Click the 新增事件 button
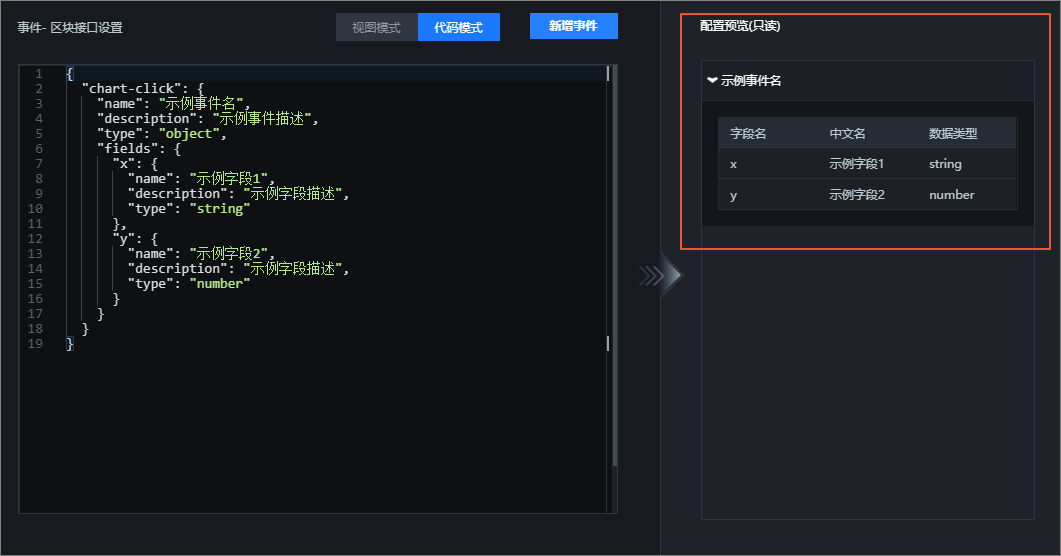This screenshot has height=556, width=1061. tap(574, 26)
